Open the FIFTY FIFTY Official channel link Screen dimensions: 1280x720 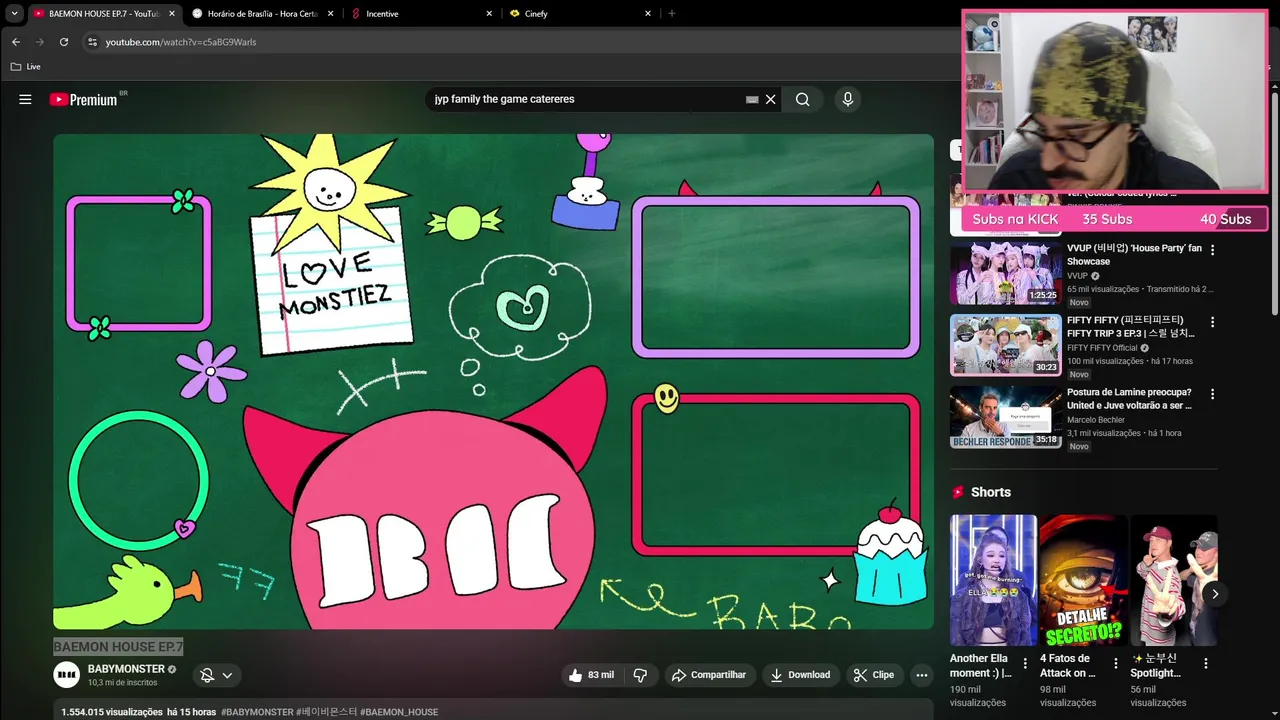pos(1103,348)
